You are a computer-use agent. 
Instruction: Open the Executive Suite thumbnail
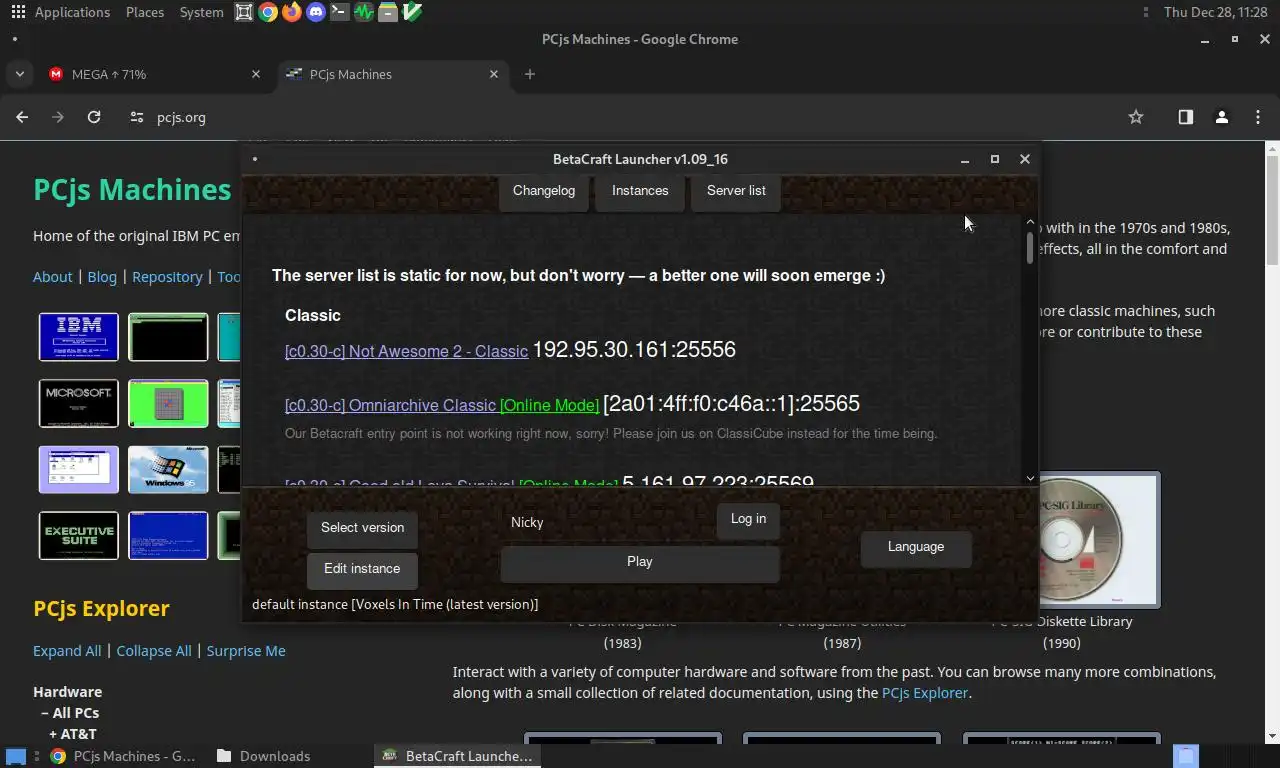79,536
